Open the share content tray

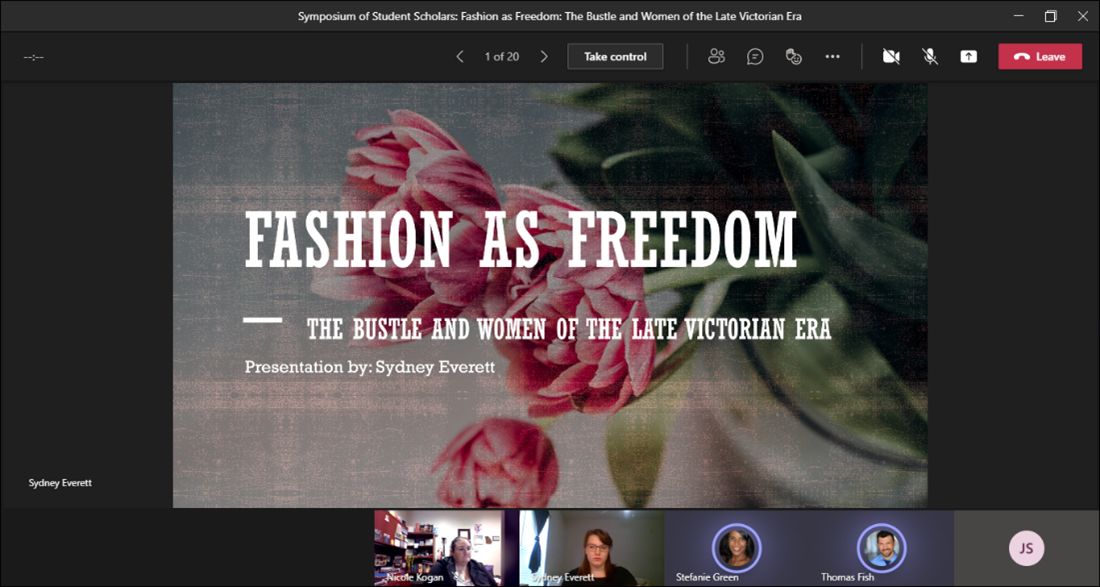click(x=968, y=57)
